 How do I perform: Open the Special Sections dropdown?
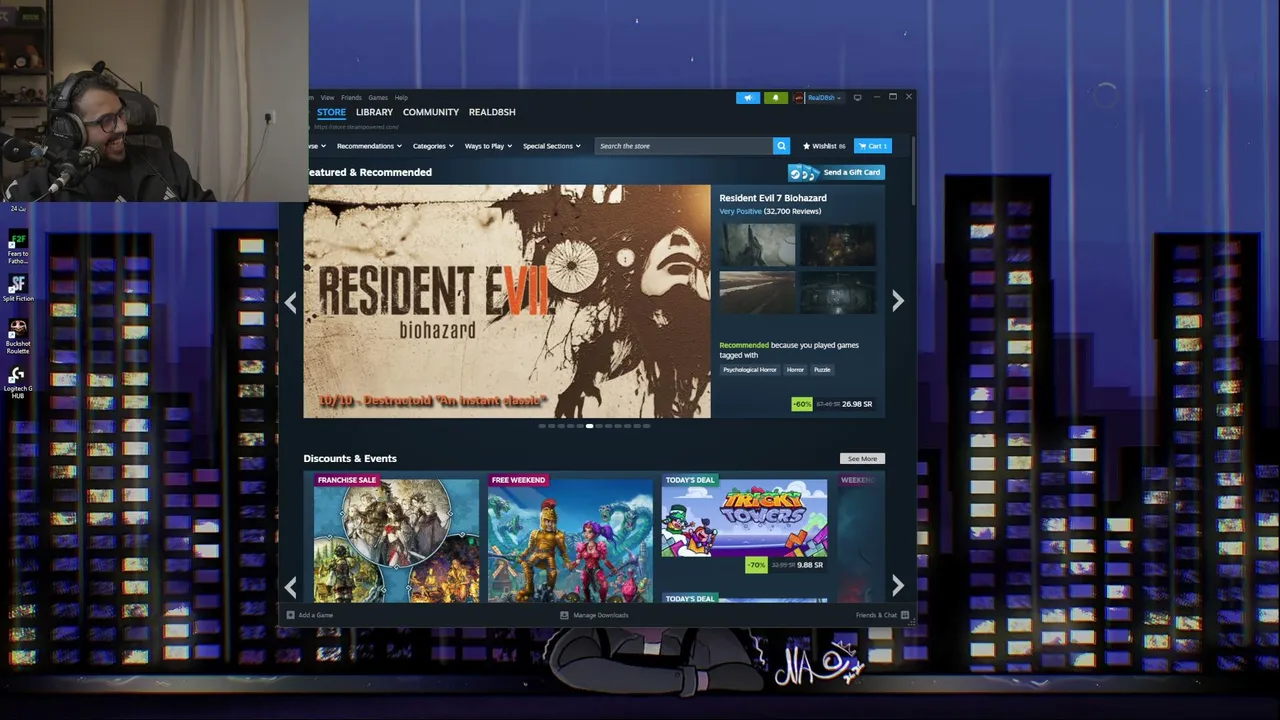551,146
